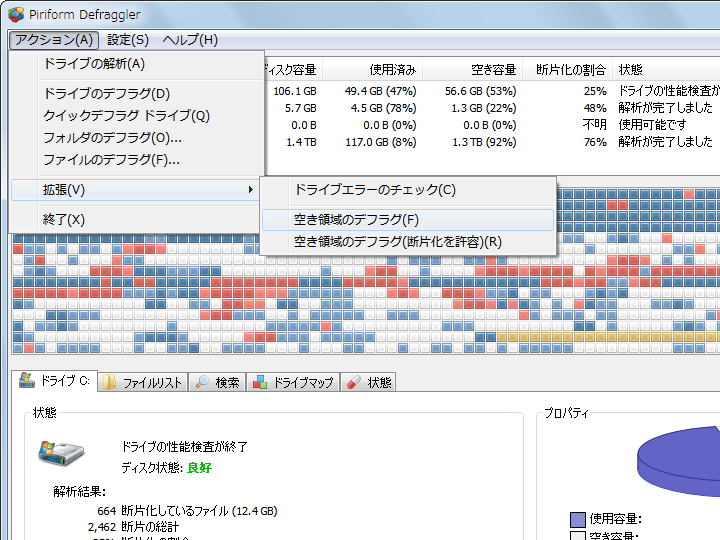Switch to the ドライブマップ tab
720x540 pixels.
[x=293, y=382]
